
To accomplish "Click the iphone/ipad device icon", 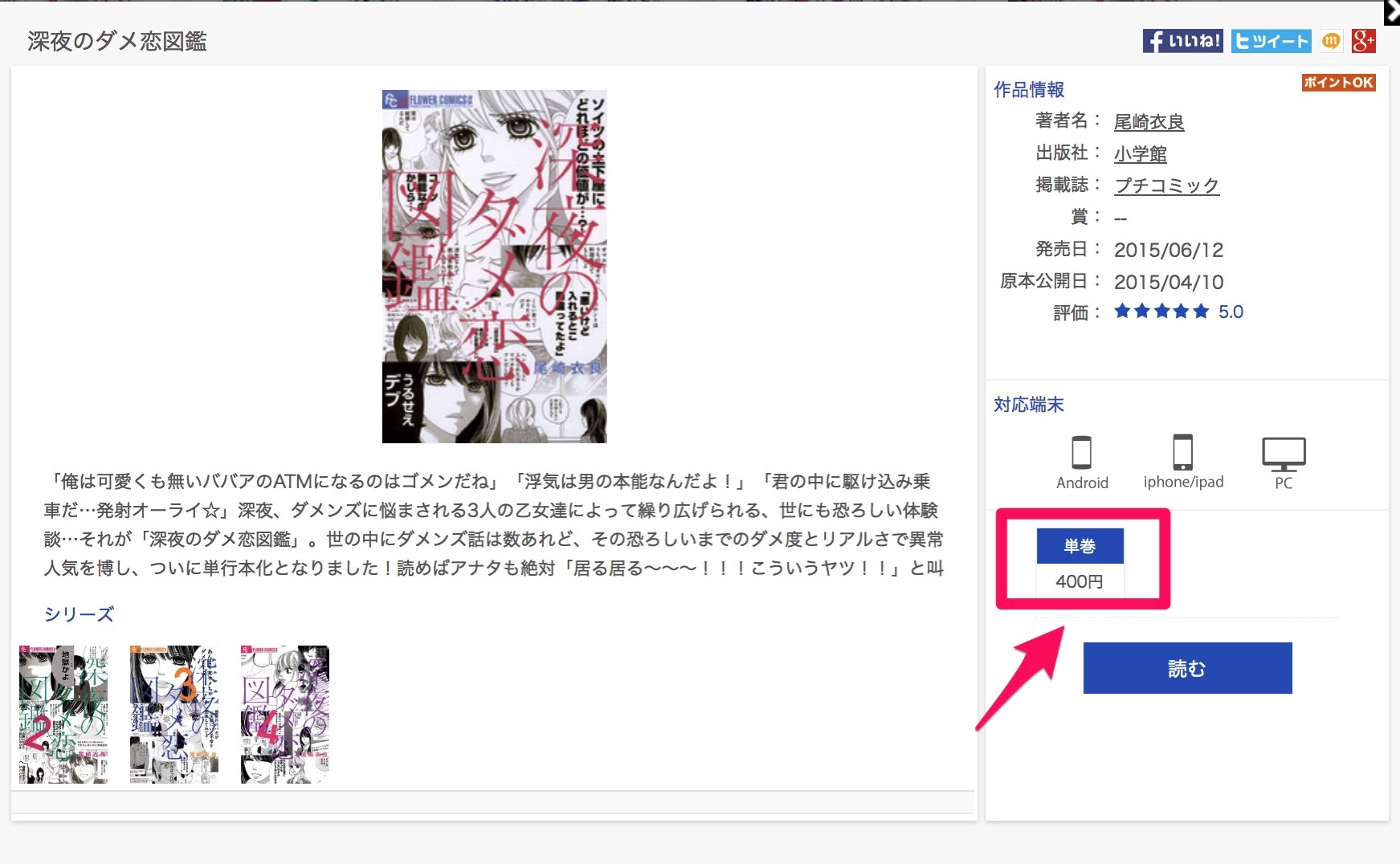I will (1182, 452).
